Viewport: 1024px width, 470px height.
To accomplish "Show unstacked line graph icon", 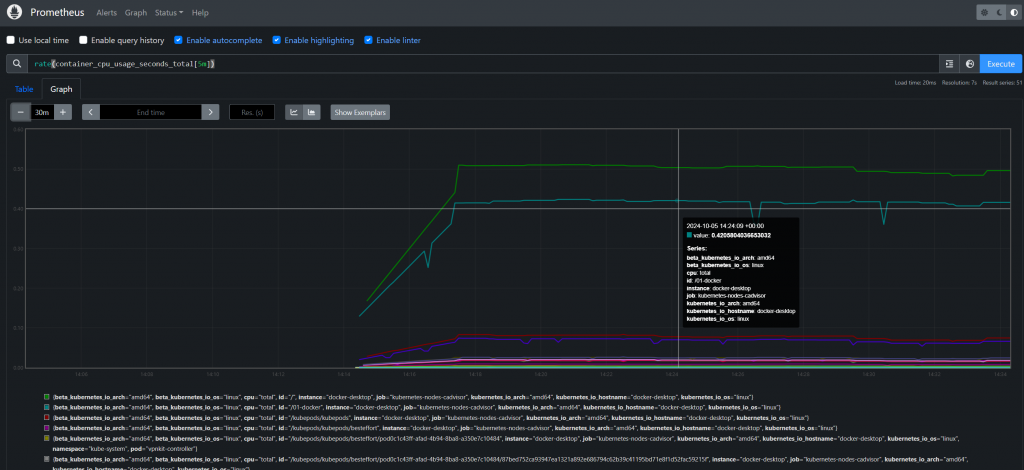I will tap(294, 112).
